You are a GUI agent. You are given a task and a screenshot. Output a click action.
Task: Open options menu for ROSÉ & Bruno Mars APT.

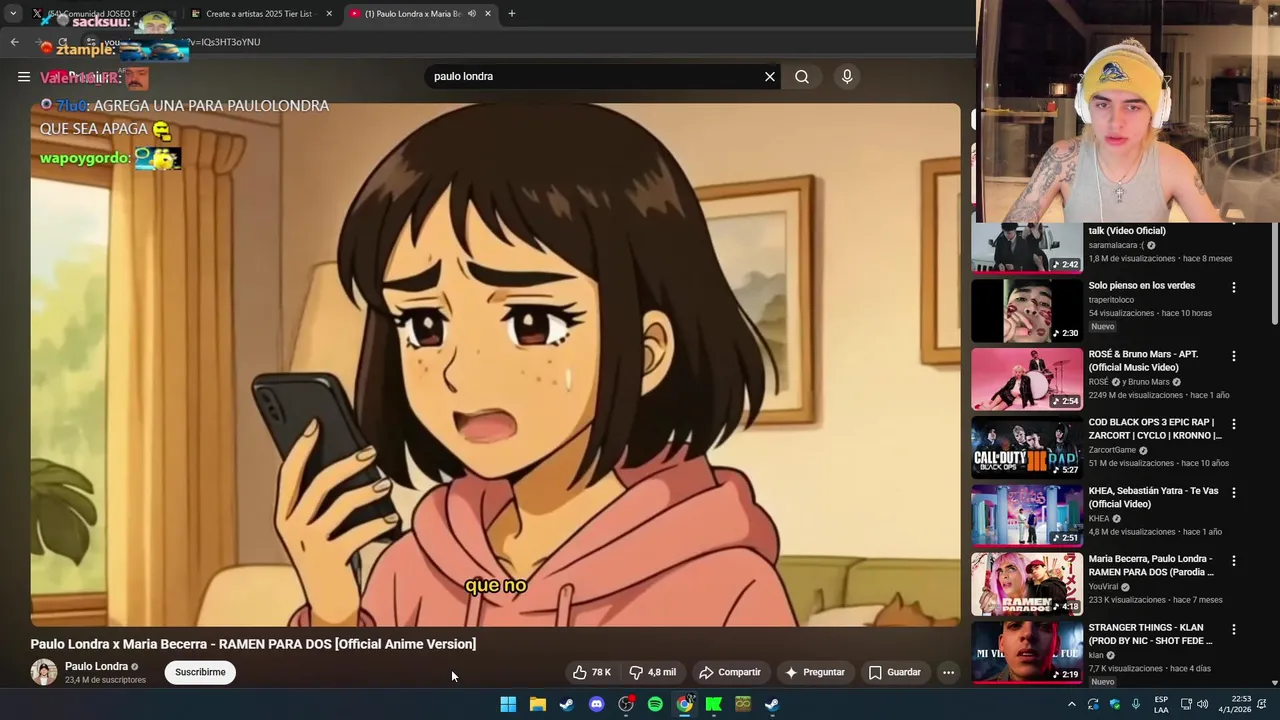tap(1233, 356)
